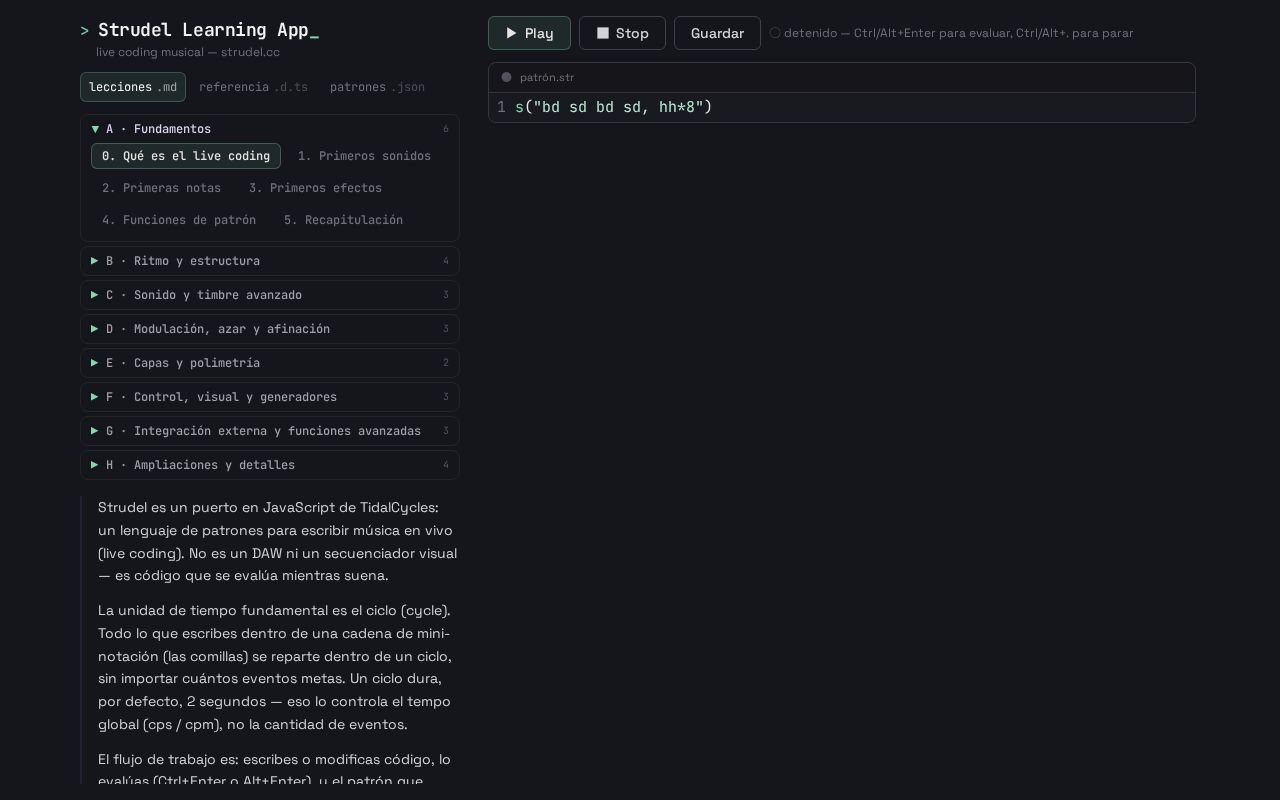Open the patrones .json tab
Viewport: 1280px width, 800px height.
click(x=377, y=87)
